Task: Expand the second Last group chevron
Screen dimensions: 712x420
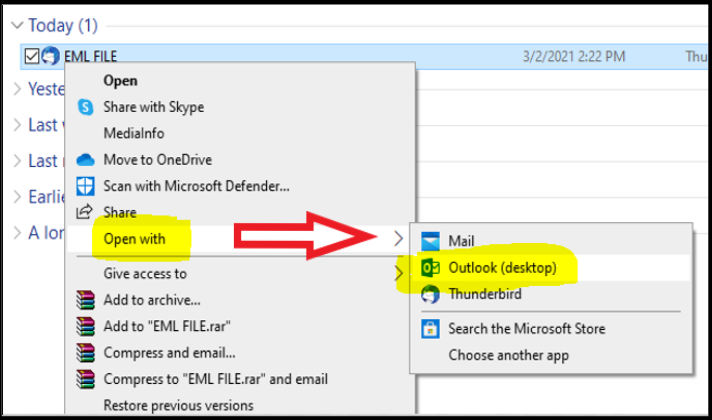Action: 17,160
